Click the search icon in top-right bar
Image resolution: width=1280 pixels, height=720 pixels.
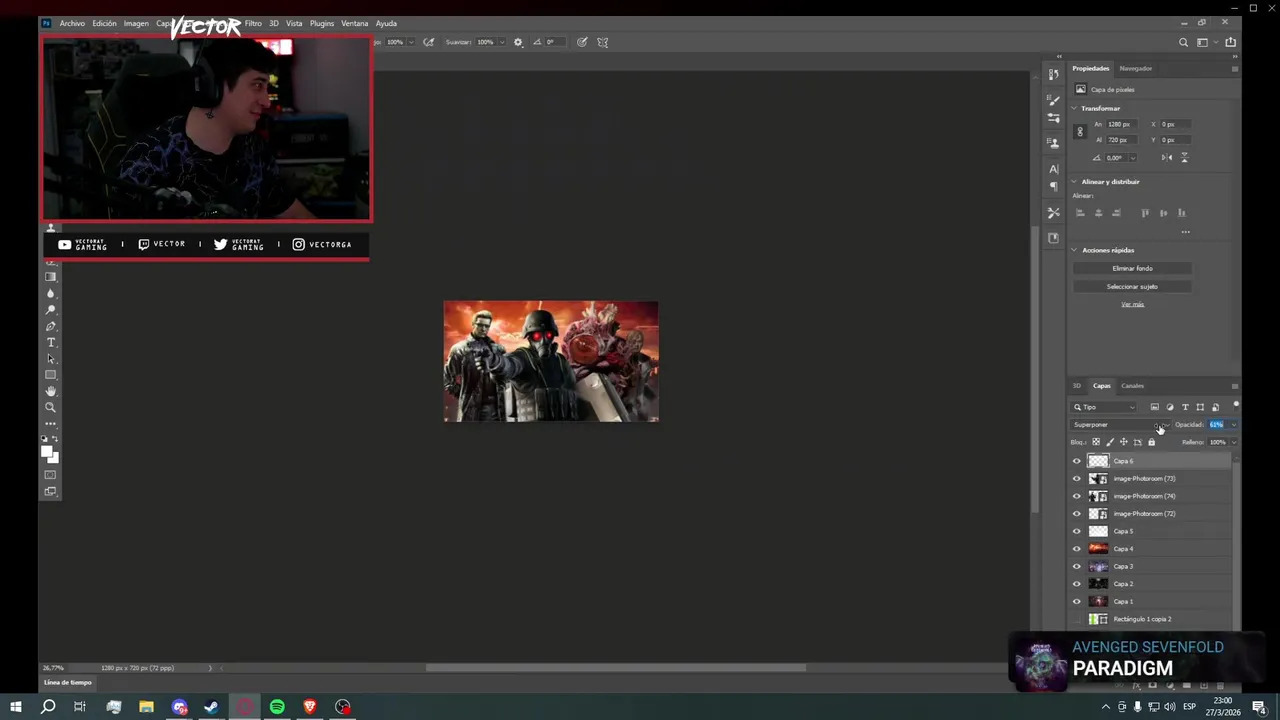point(1184,42)
